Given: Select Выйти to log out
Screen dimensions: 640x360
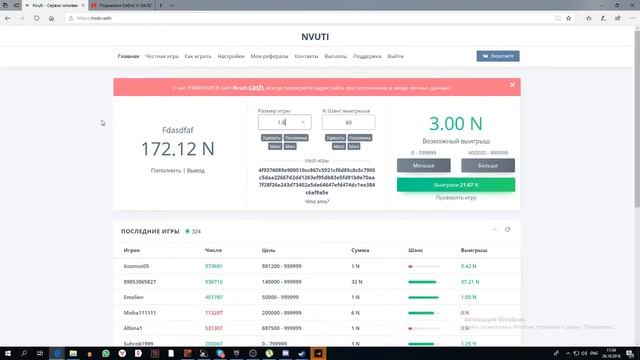Looking at the screenshot, I should click(x=395, y=56).
